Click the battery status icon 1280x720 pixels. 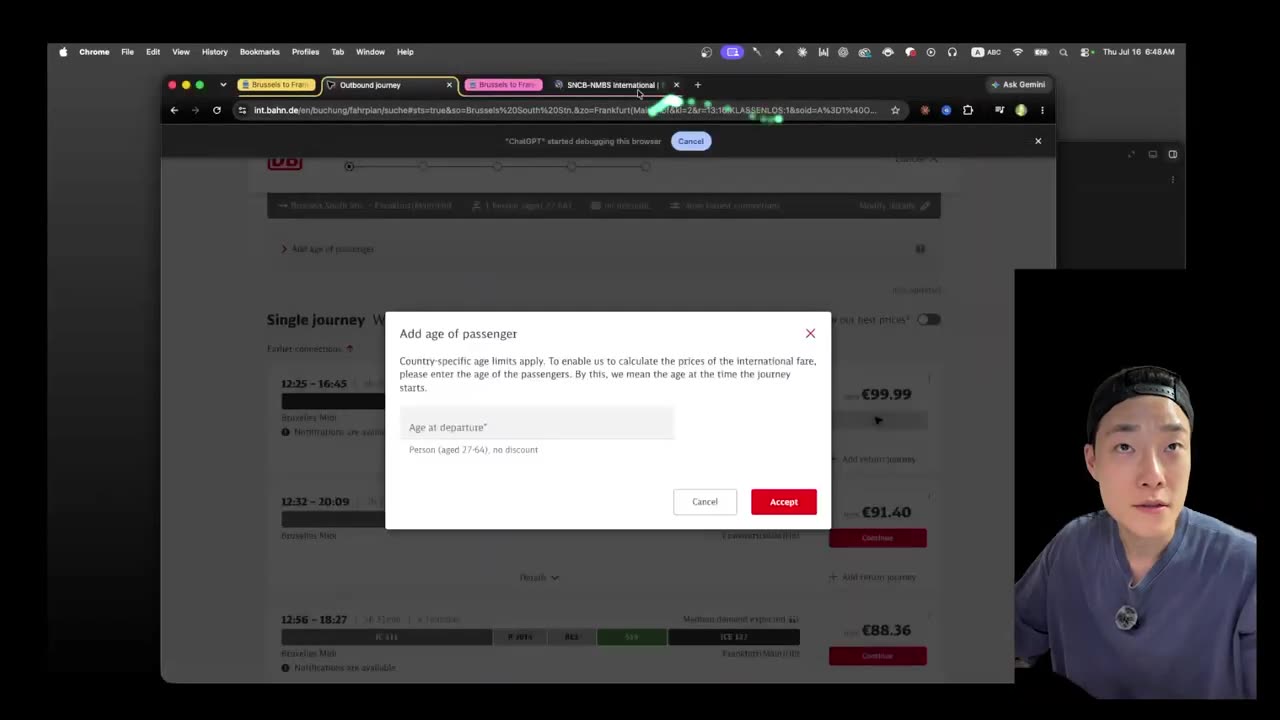click(x=1041, y=52)
